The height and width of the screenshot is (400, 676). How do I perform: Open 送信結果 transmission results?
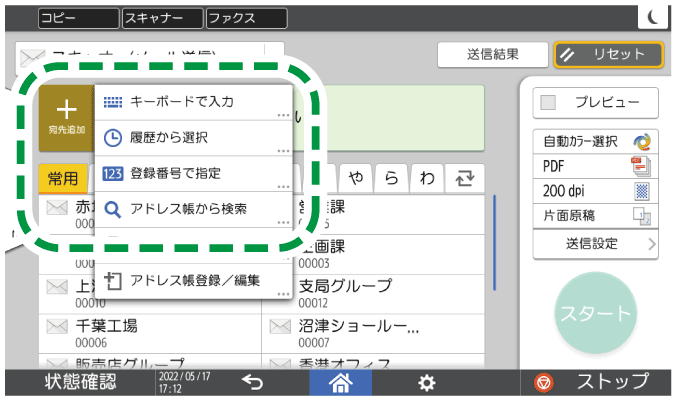click(x=493, y=54)
